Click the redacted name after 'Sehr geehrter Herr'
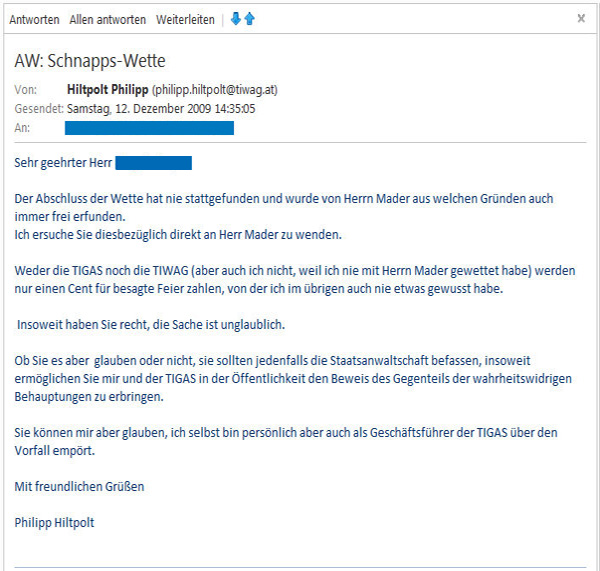The height and width of the screenshot is (571, 600). tap(153, 163)
